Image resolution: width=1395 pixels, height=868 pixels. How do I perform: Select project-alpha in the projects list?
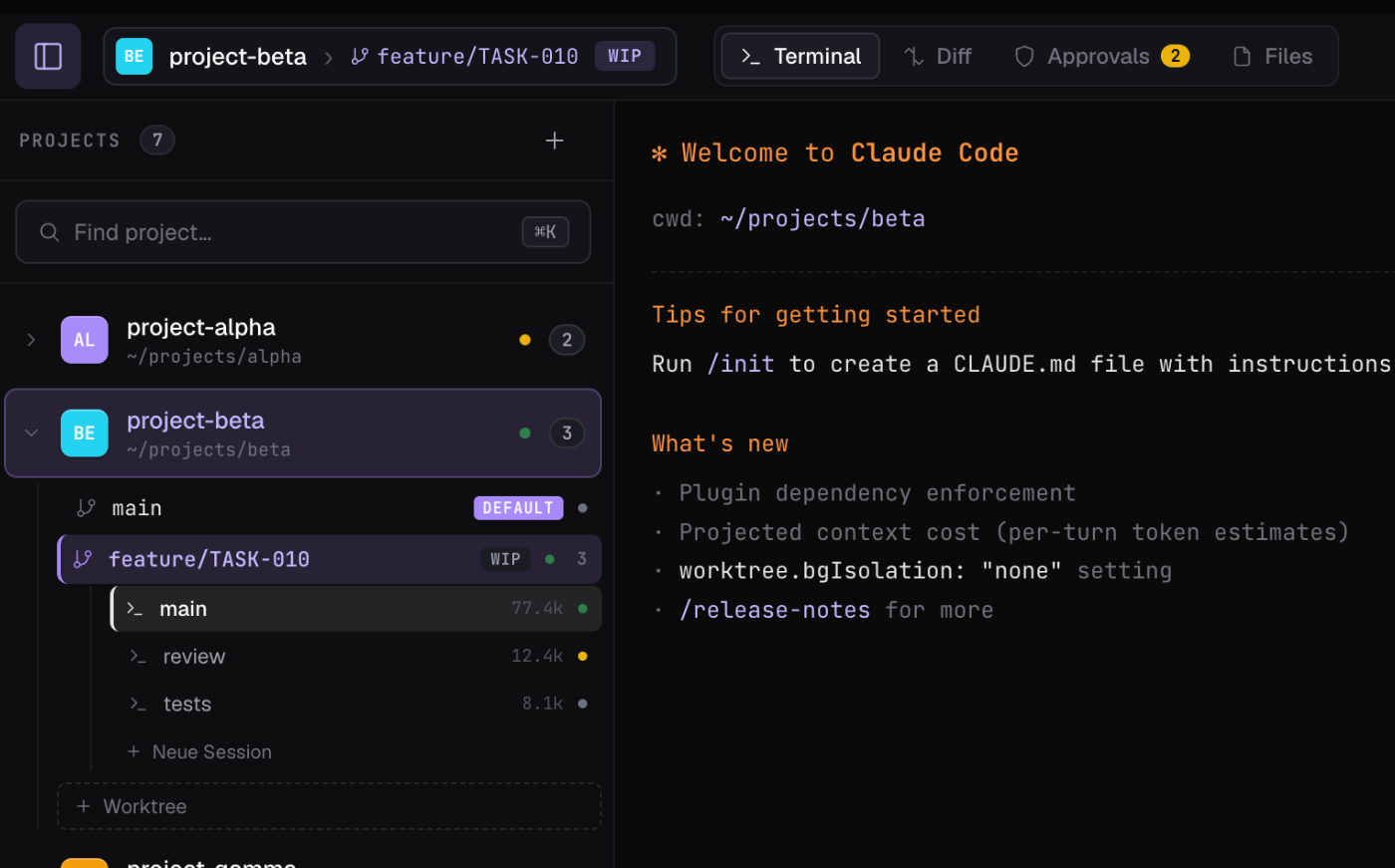(303, 340)
